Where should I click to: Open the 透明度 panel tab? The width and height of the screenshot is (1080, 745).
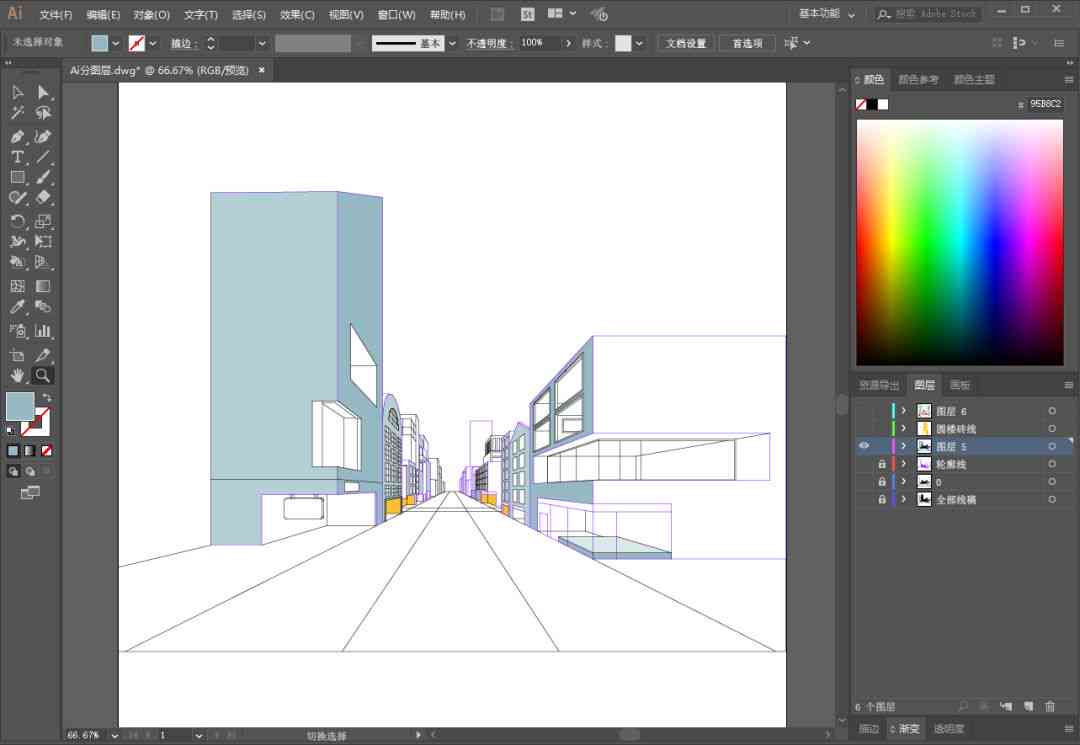coord(949,728)
